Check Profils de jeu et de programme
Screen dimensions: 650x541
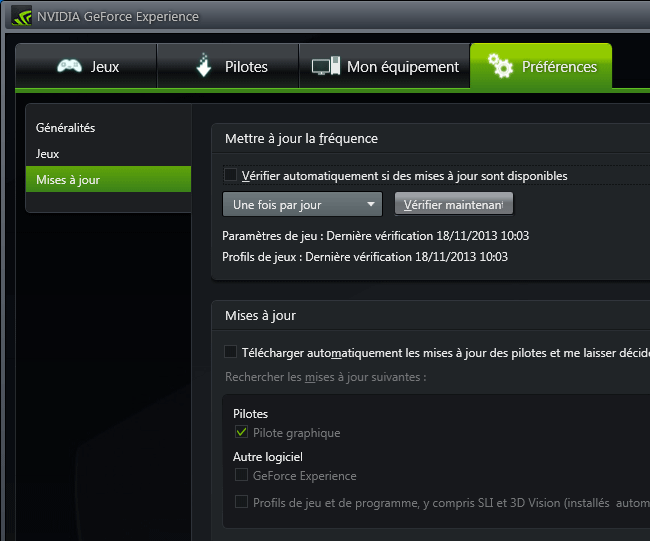tap(241, 502)
